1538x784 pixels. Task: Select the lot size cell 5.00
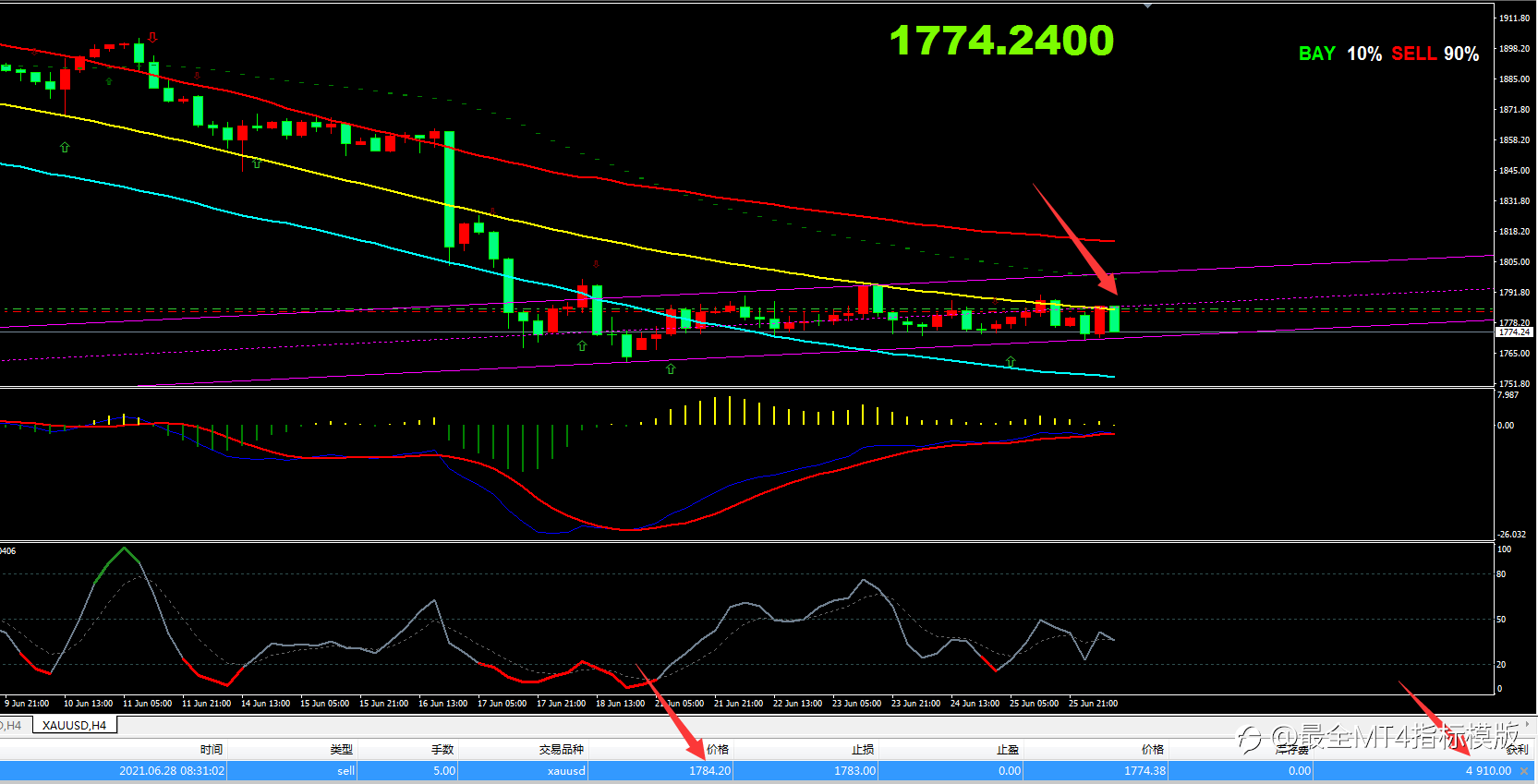point(444,770)
